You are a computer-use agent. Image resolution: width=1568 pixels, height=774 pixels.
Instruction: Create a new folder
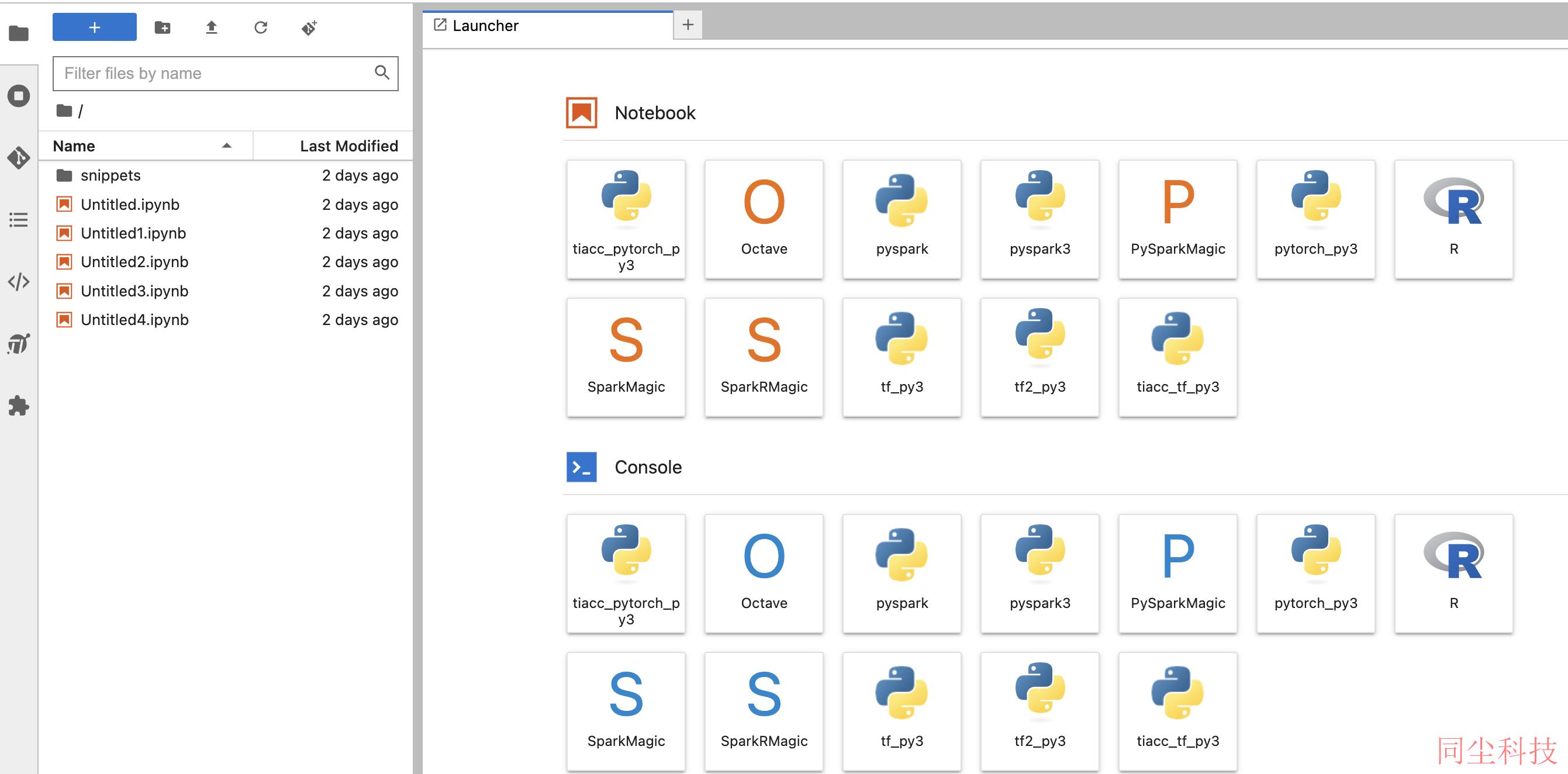163,27
